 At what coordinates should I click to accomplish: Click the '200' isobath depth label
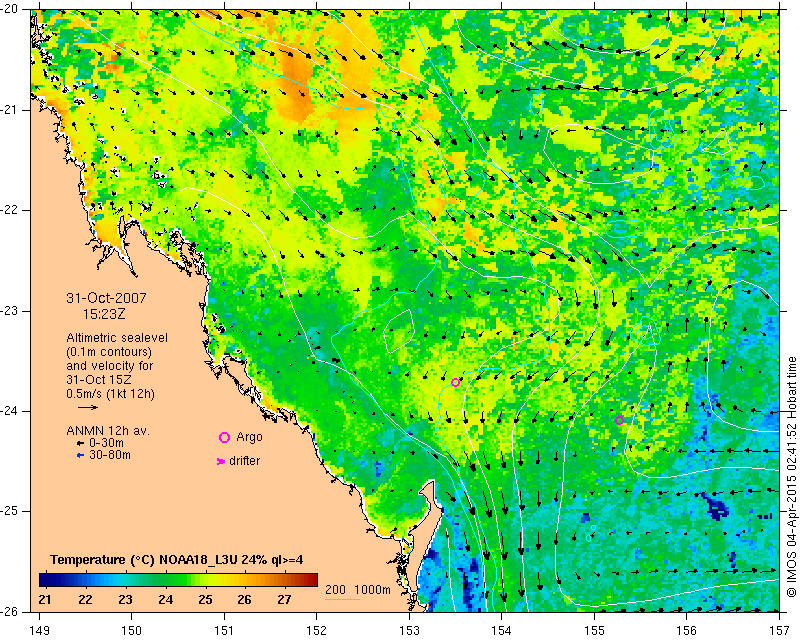pyautogui.click(x=335, y=589)
